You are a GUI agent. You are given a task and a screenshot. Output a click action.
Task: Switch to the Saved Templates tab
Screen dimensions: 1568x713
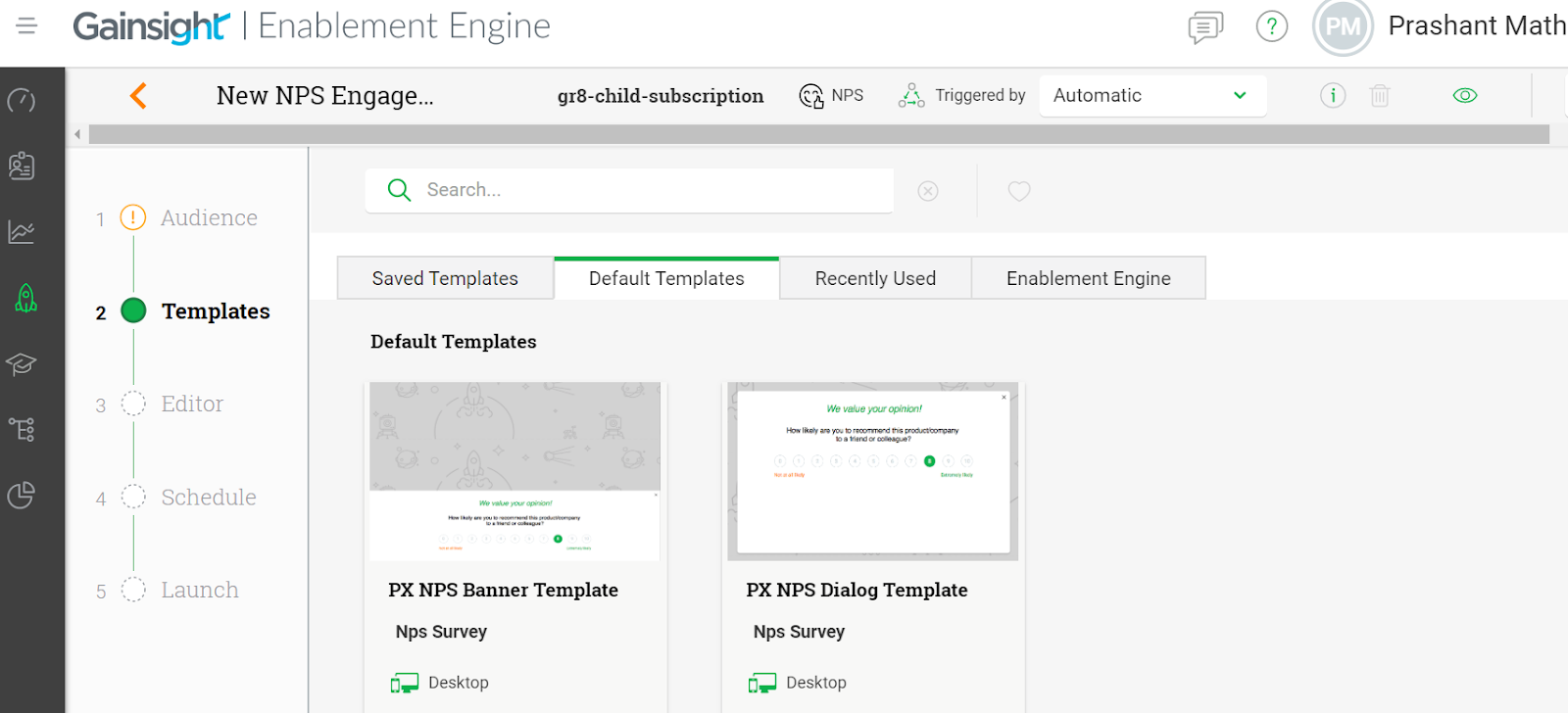click(x=445, y=278)
